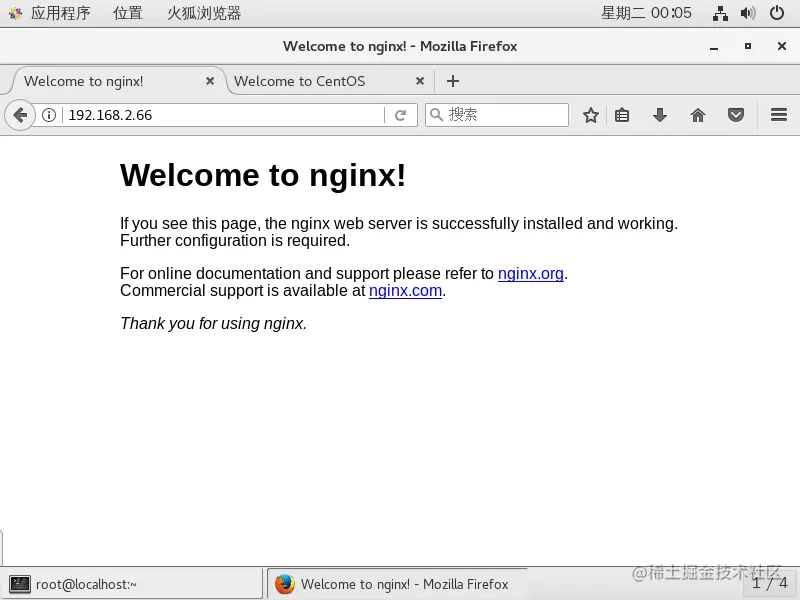Open the Firefox hamburger menu
The height and width of the screenshot is (600, 800).
click(x=779, y=115)
